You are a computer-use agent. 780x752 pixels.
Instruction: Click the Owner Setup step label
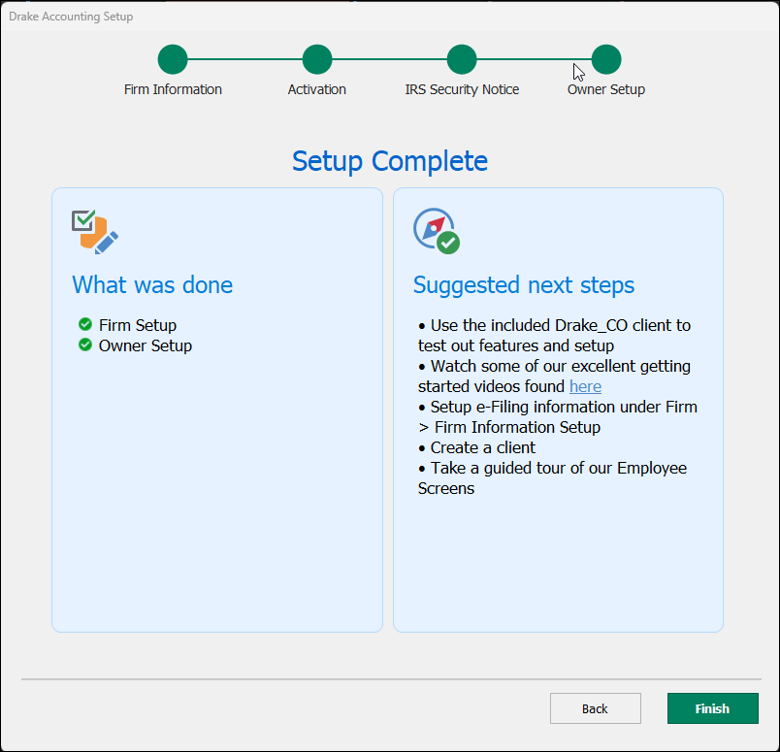click(x=606, y=89)
